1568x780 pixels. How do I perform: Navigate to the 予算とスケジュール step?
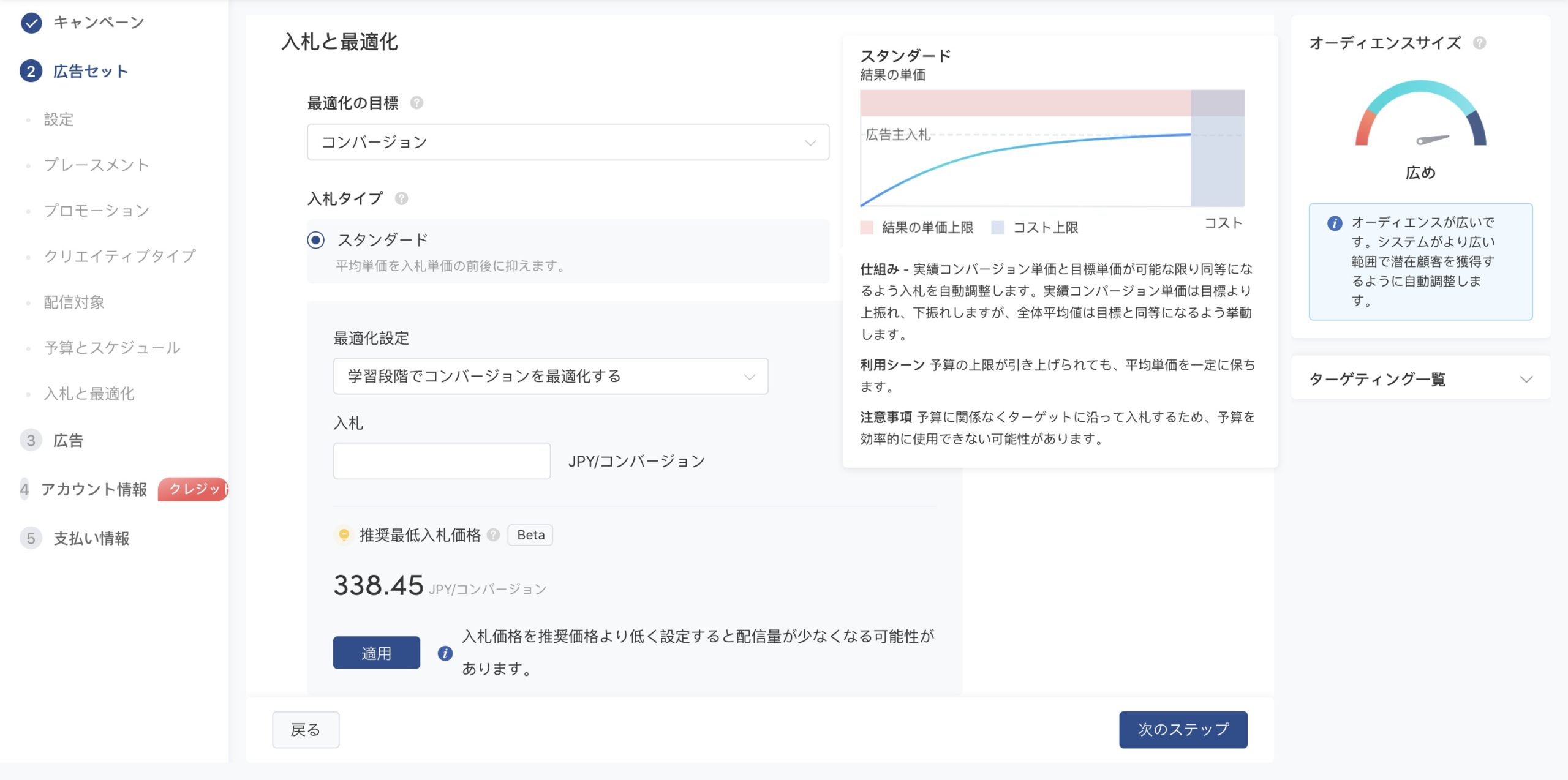[x=112, y=348]
